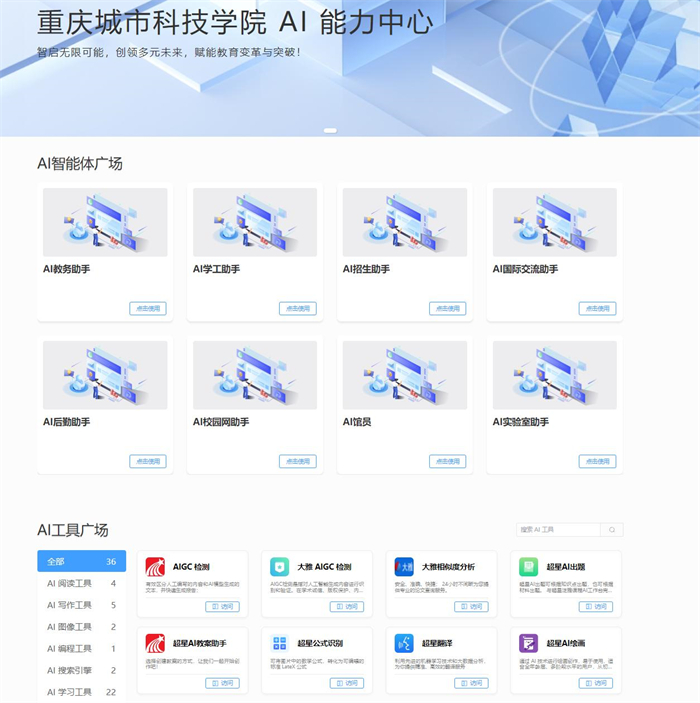Click 访问 button for AIGC 检测

point(222,606)
